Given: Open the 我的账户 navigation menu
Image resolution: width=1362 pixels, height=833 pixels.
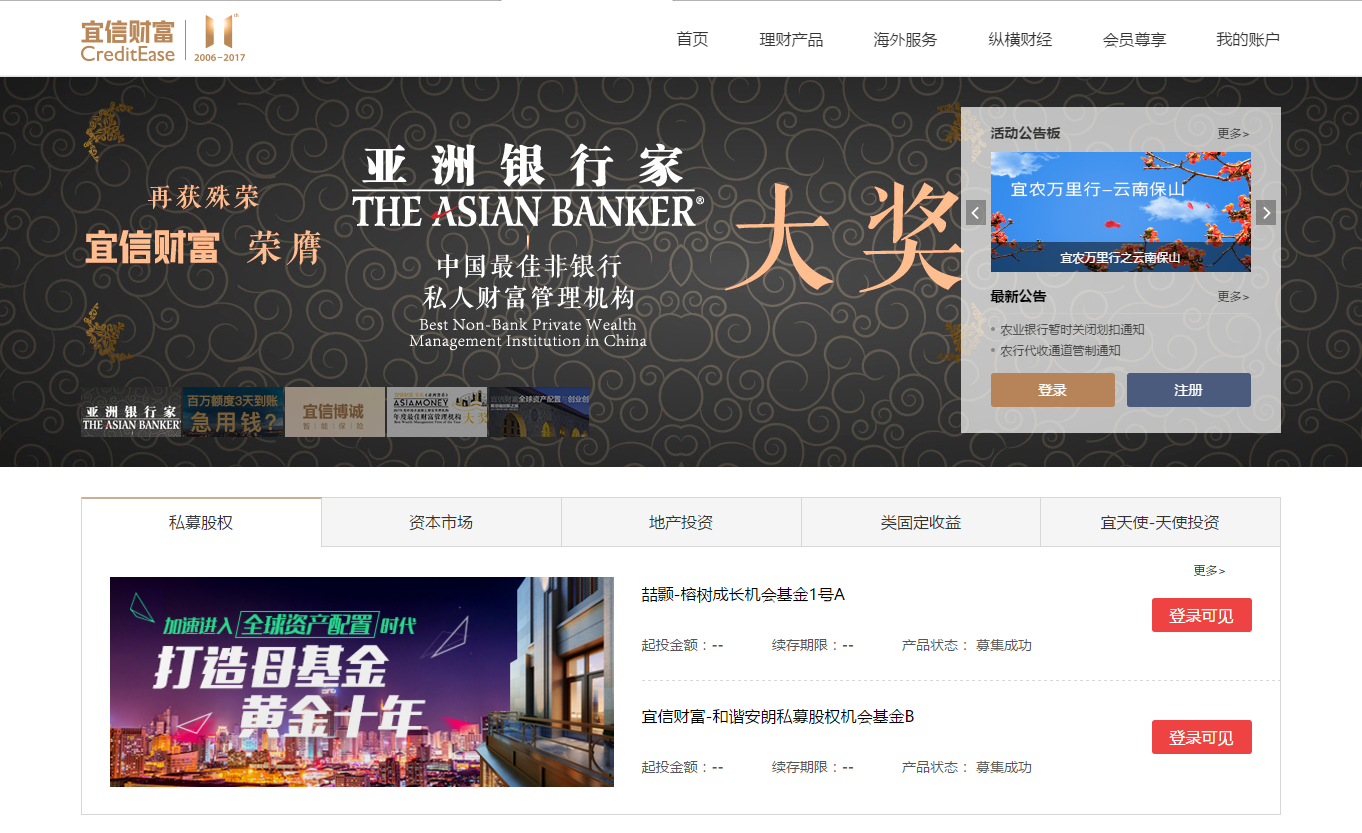Looking at the screenshot, I should click(x=1250, y=39).
